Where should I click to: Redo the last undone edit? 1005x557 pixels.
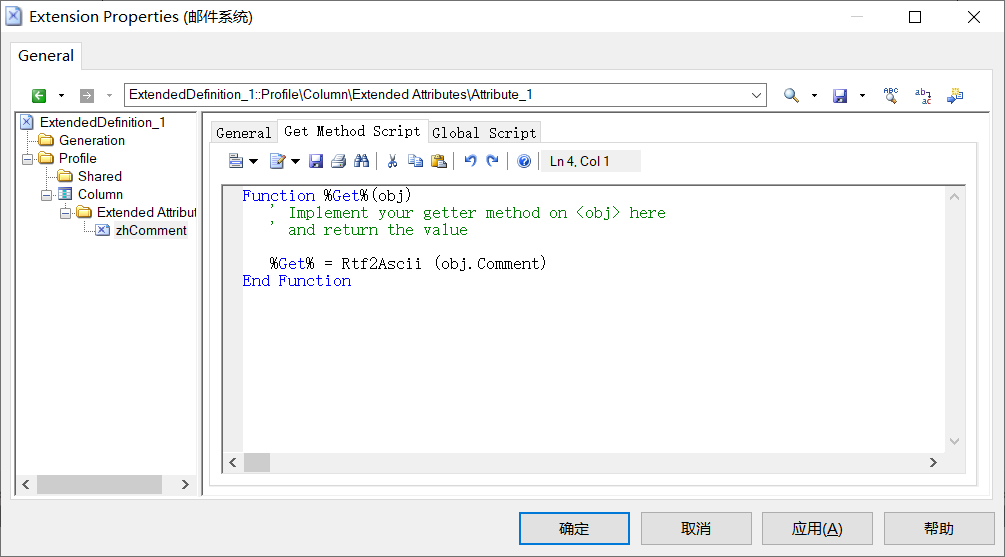tap(492, 162)
